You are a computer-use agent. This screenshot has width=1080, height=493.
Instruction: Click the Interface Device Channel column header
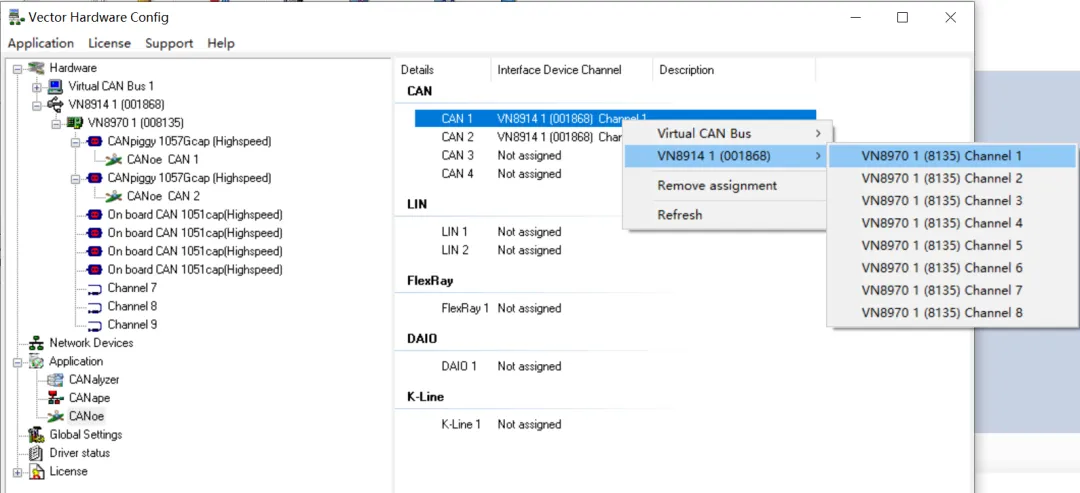(572, 70)
